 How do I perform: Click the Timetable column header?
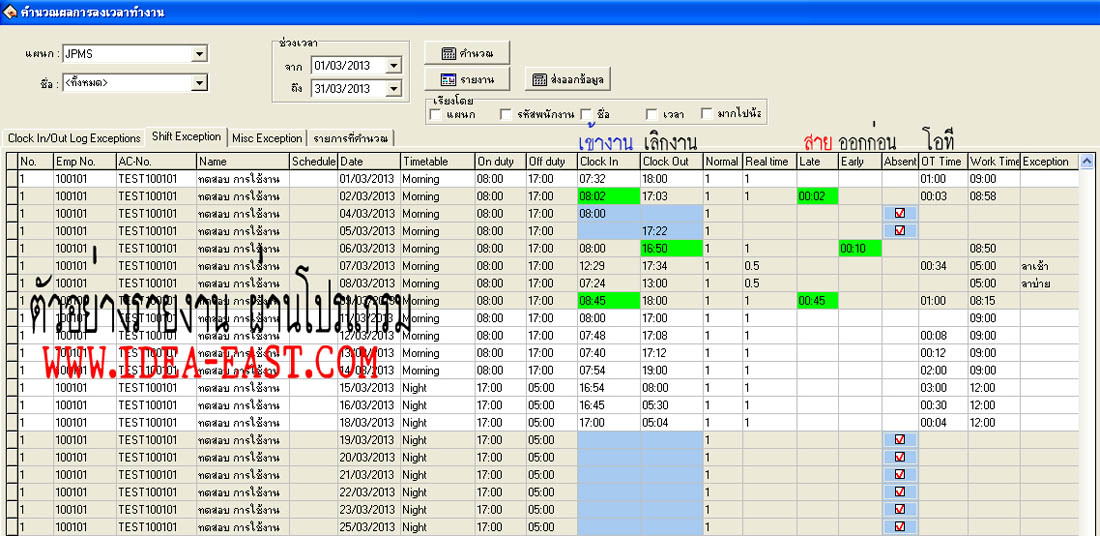tap(436, 161)
